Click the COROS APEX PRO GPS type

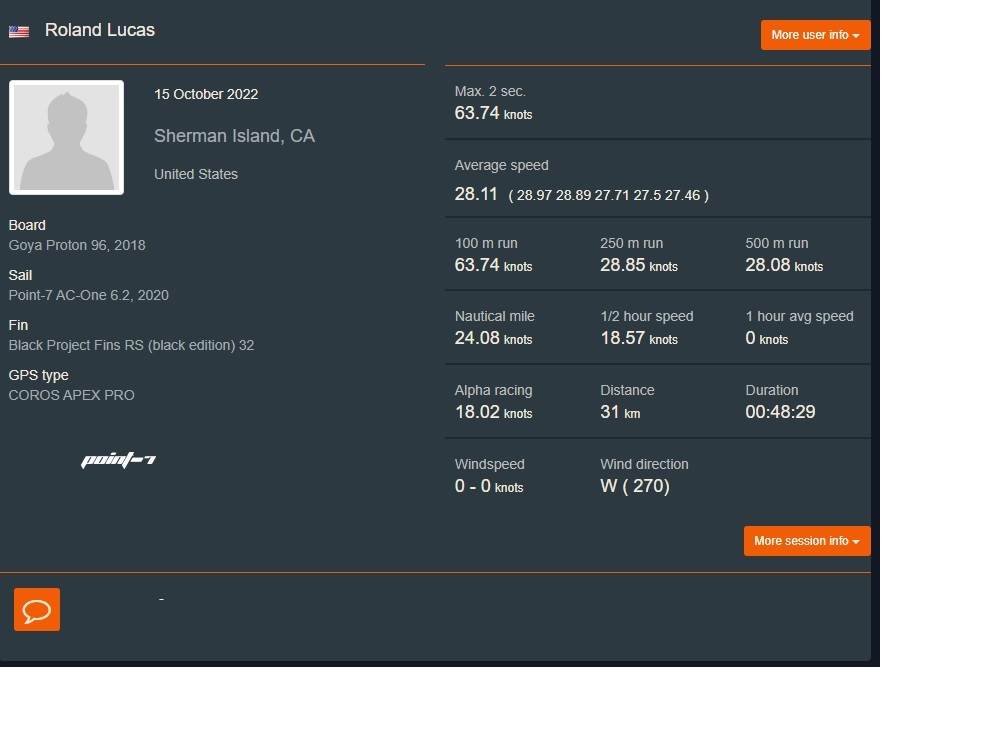click(x=71, y=395)
